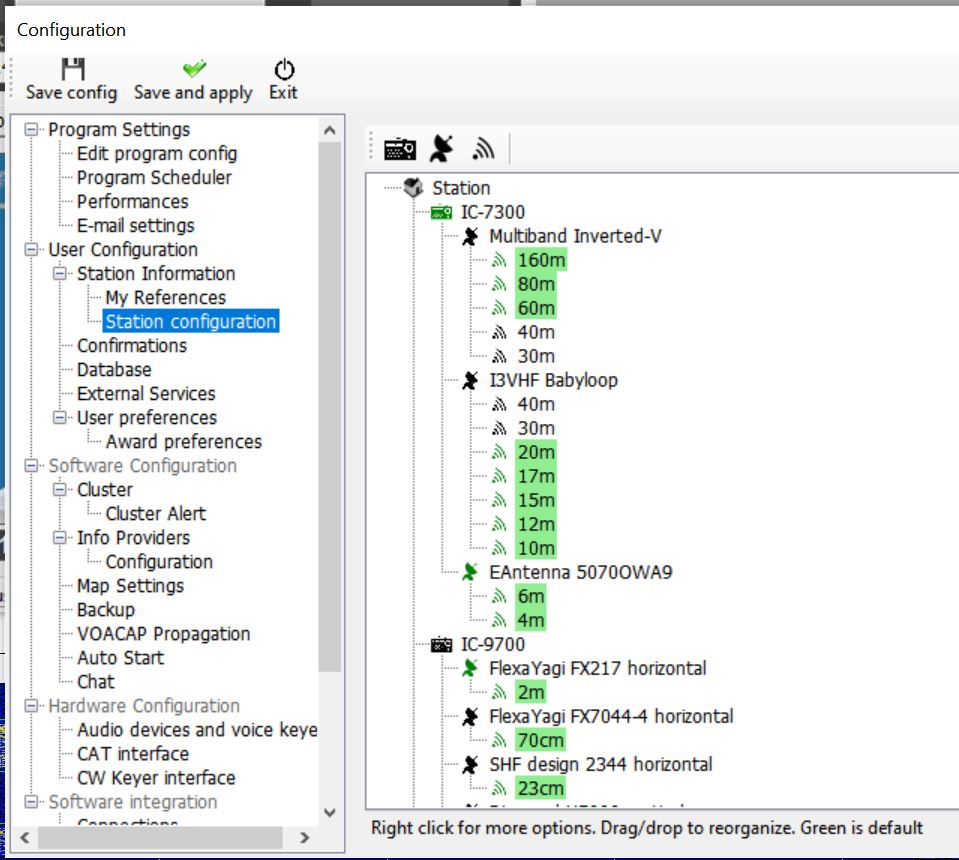This screenshot has height=860, width=959.
Task: Click the signal icon beside 60m
Action: click(x=499, y=308)
